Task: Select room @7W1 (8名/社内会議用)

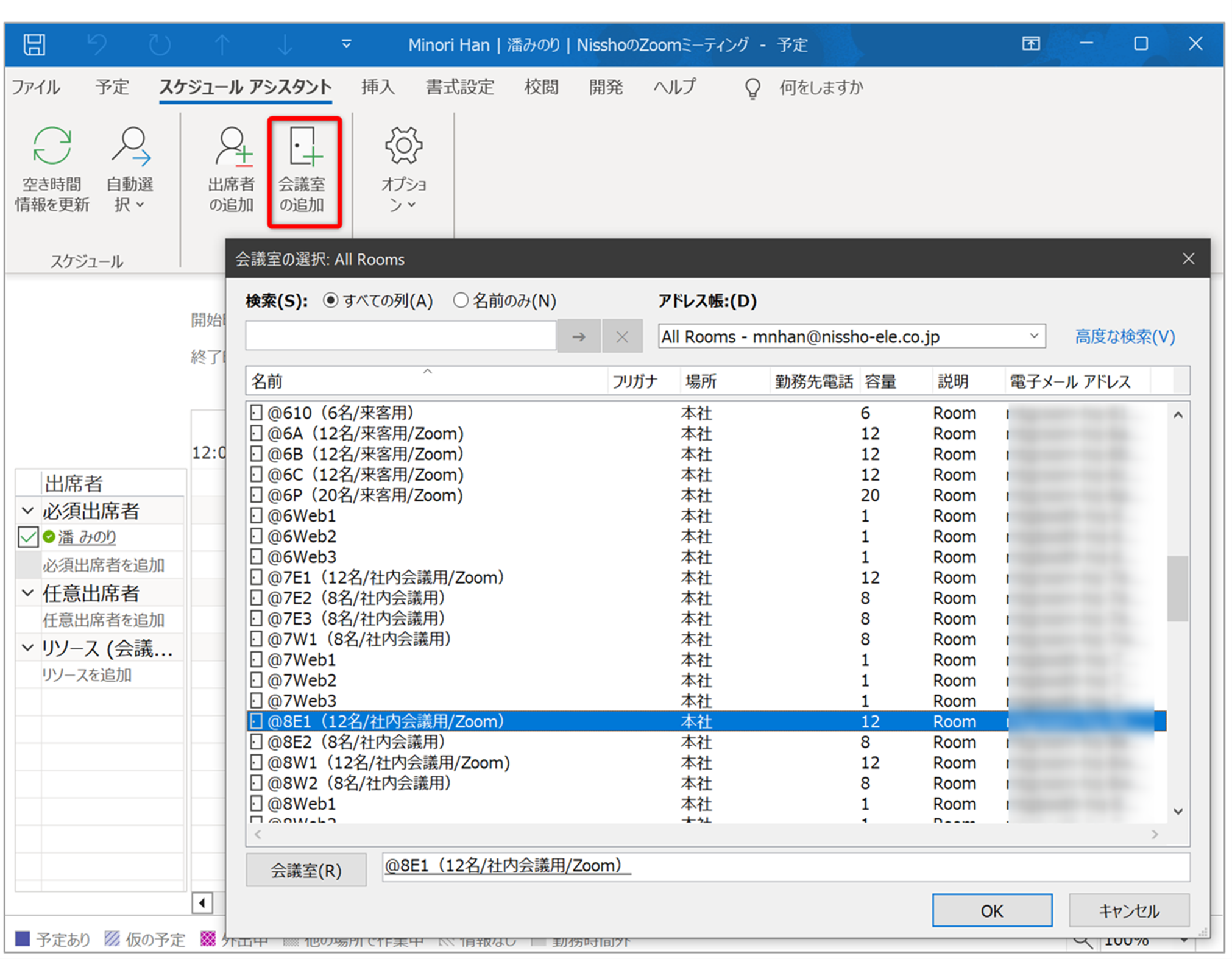Action: click(707, 639)
